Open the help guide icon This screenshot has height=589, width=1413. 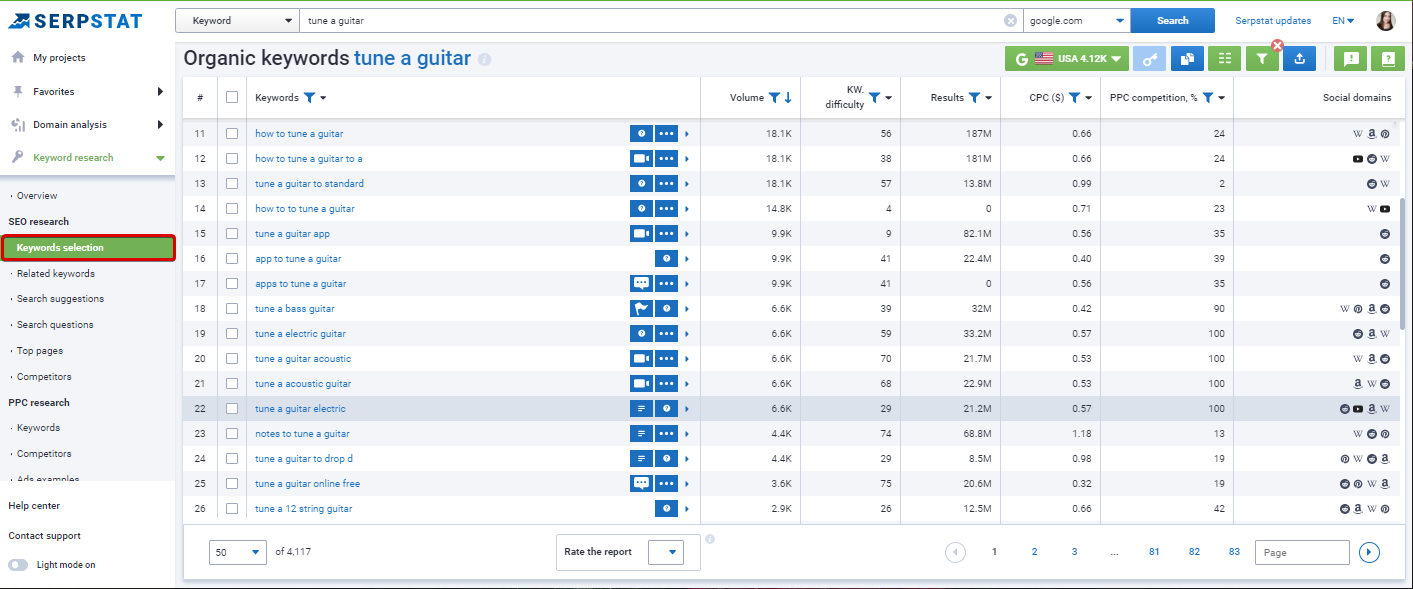coord(1388,58)
